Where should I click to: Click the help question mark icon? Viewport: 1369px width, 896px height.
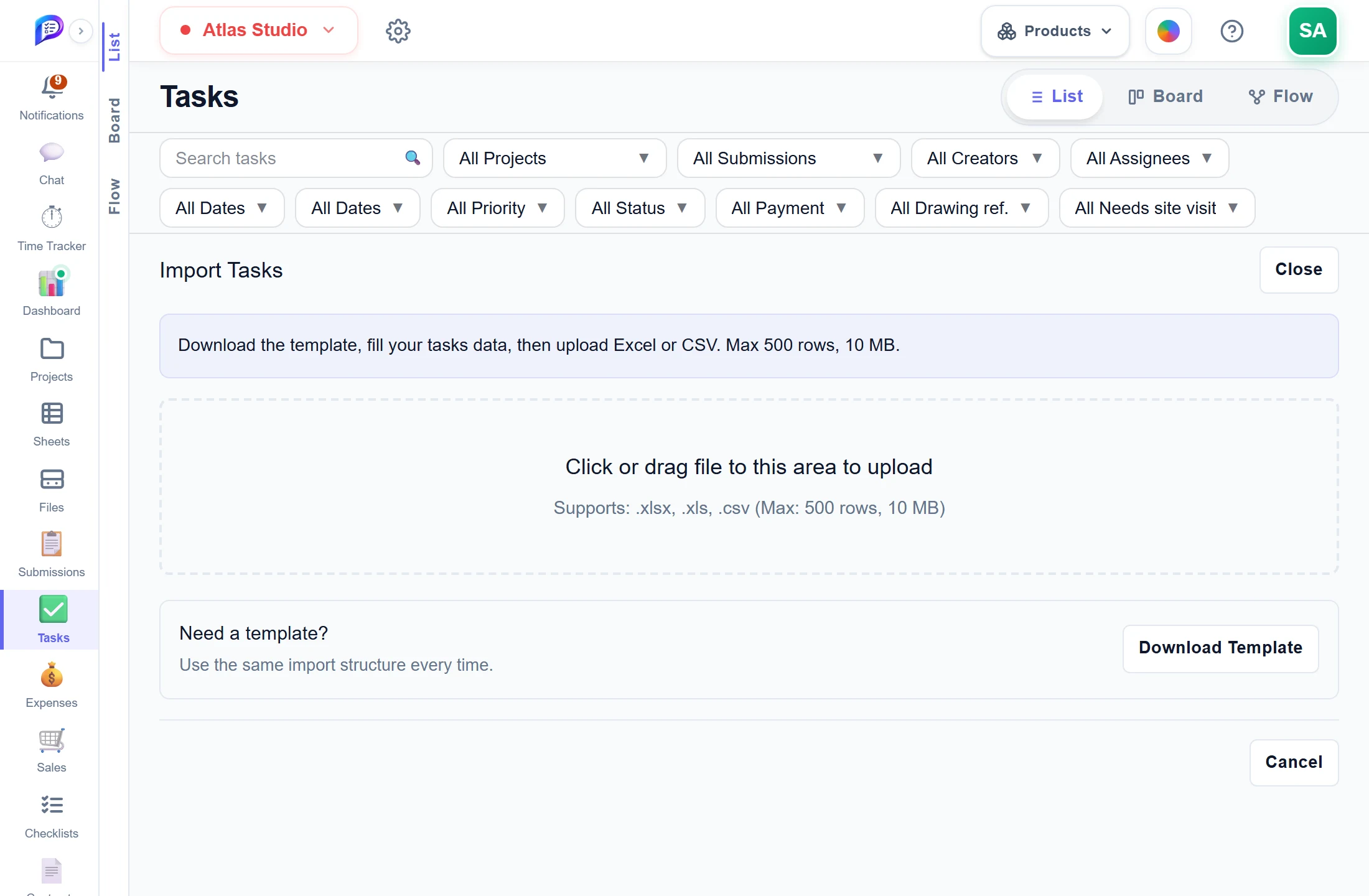click(1232, 30)
